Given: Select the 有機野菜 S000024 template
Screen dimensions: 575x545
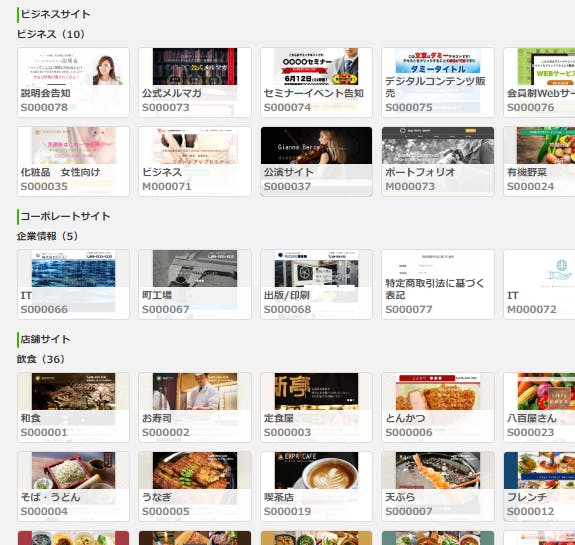Looking at the screenshot, I should [x=539, y=161].
